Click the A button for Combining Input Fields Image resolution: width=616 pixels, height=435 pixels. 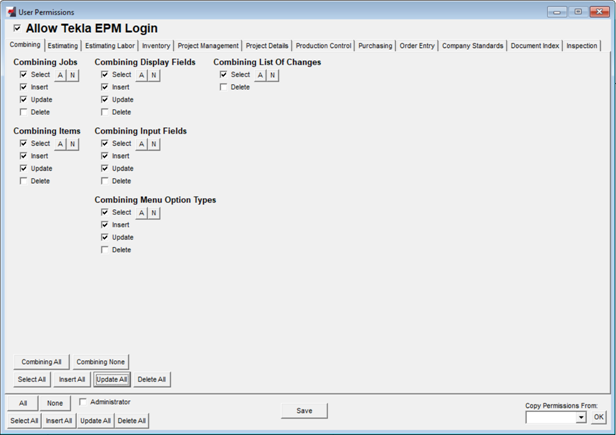pos(141,144)
